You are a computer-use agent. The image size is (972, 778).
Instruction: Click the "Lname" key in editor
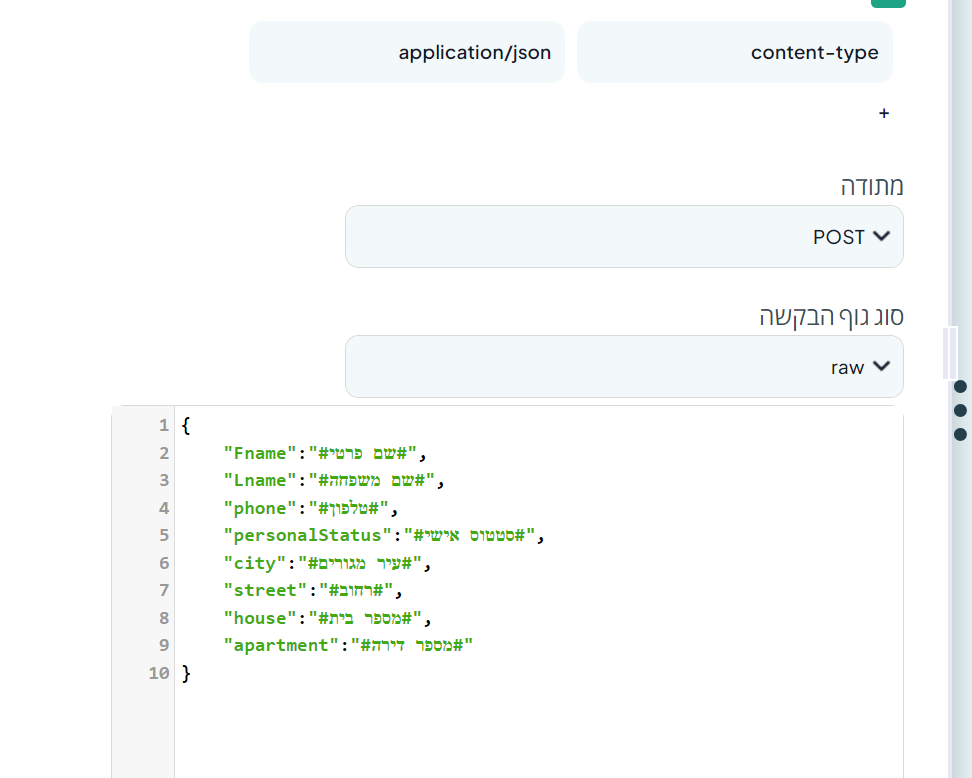coord(260,481)
